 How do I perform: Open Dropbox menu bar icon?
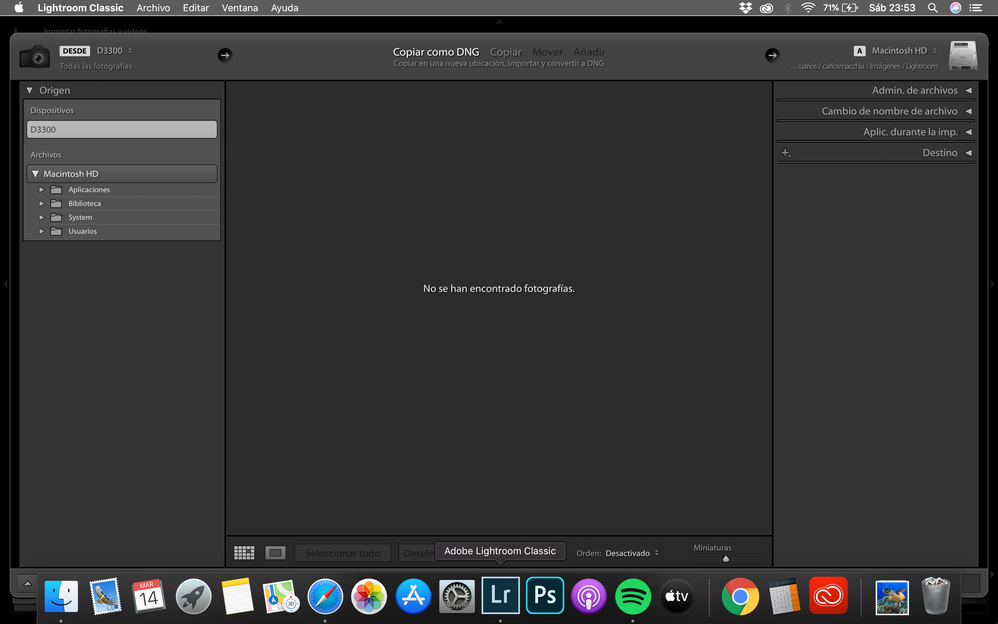(x=745, y=8)
